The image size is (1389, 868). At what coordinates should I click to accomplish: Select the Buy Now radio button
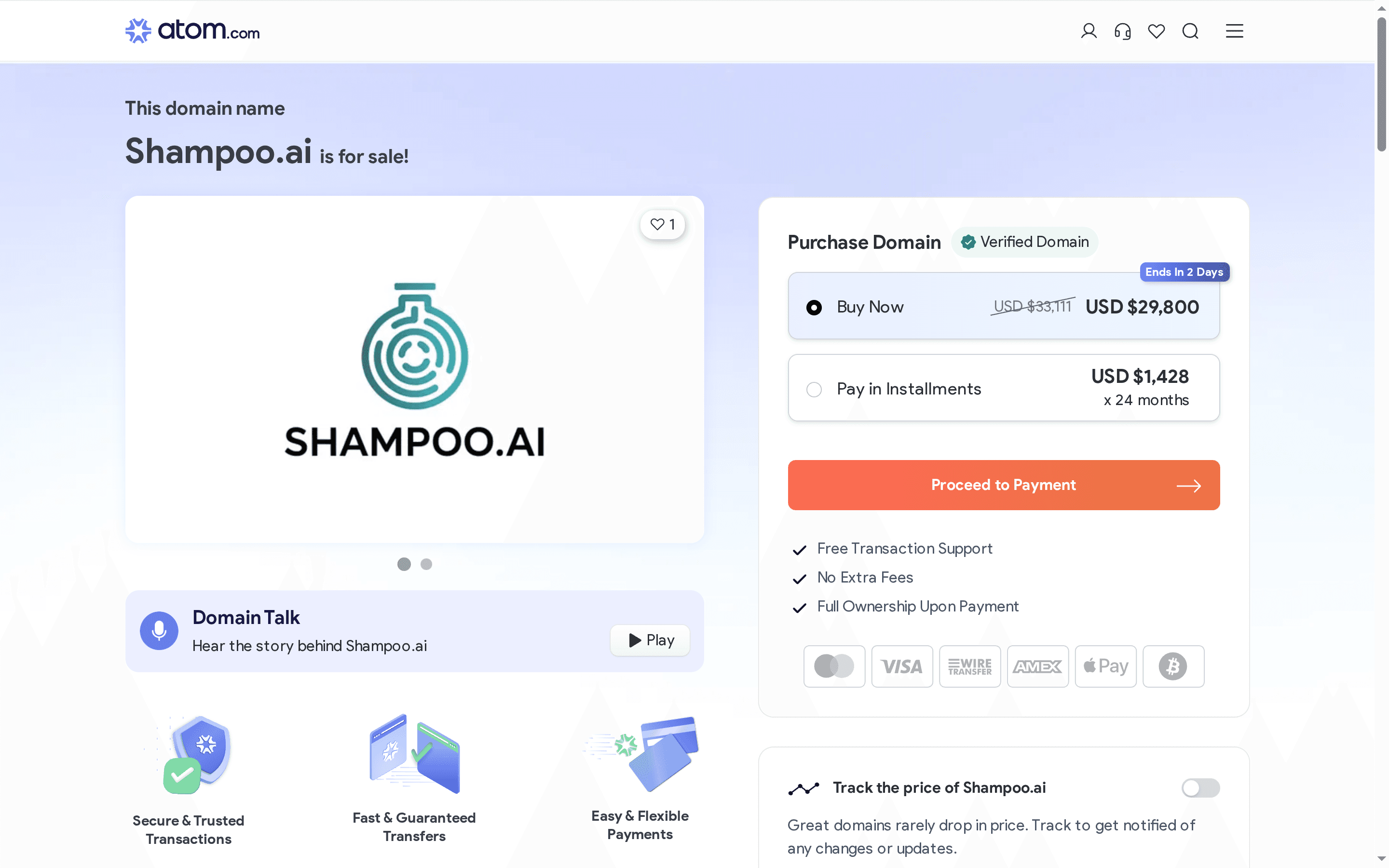pyautogui.click(x=814, y=307)
